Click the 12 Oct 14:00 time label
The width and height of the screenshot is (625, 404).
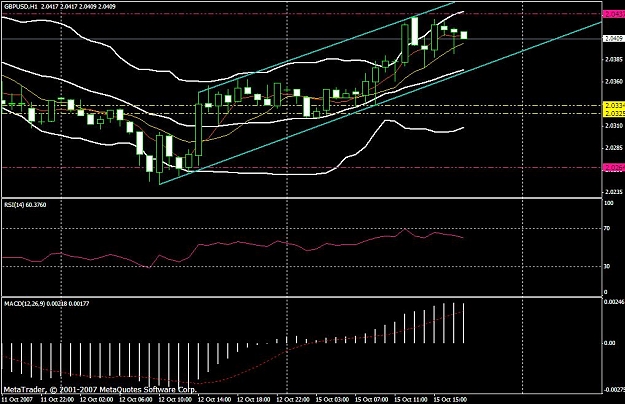(x=214, y=399)
